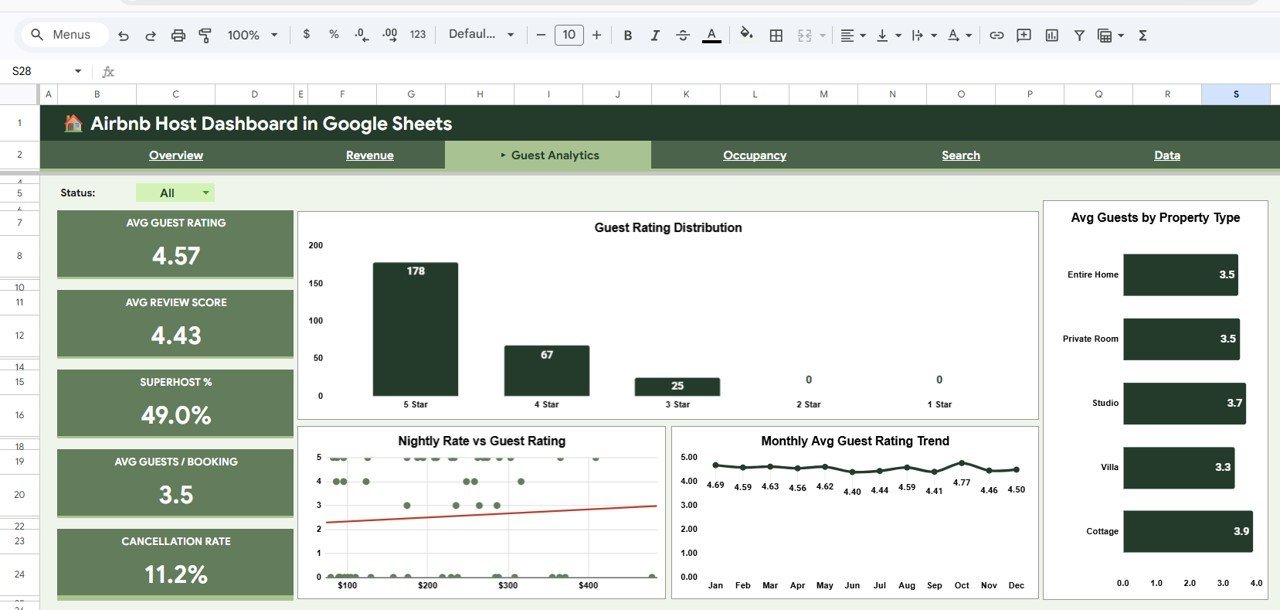This screenshot has height=610, width=1280.
Task: Open the borders tool
Action: pyautogui.click(x=776, y=35)
